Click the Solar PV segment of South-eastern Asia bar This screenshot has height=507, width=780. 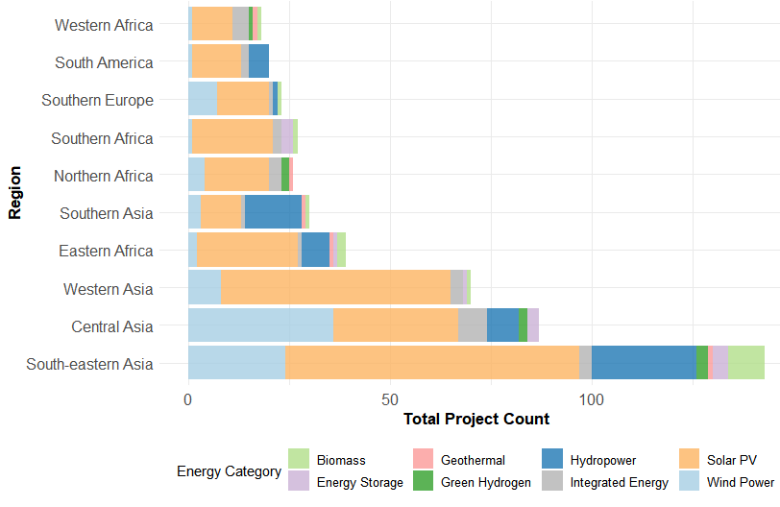432,363
